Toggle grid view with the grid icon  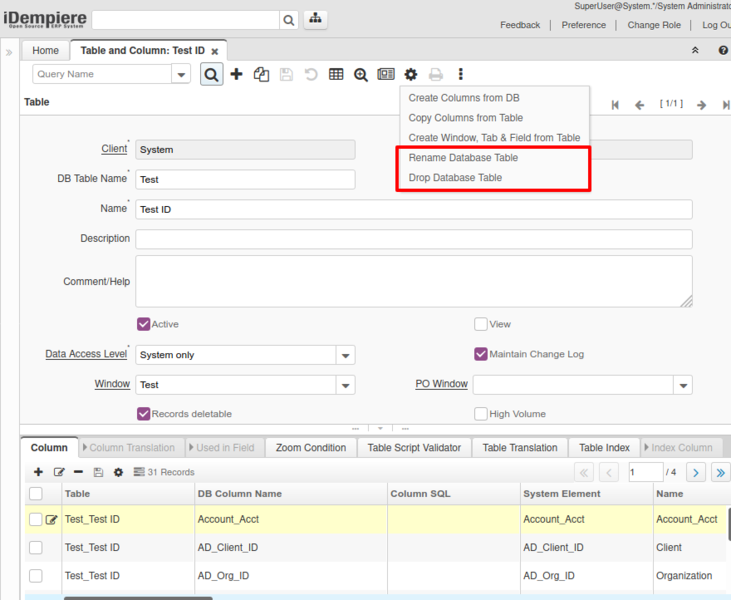pyautogui.click(x=336, y=74)
